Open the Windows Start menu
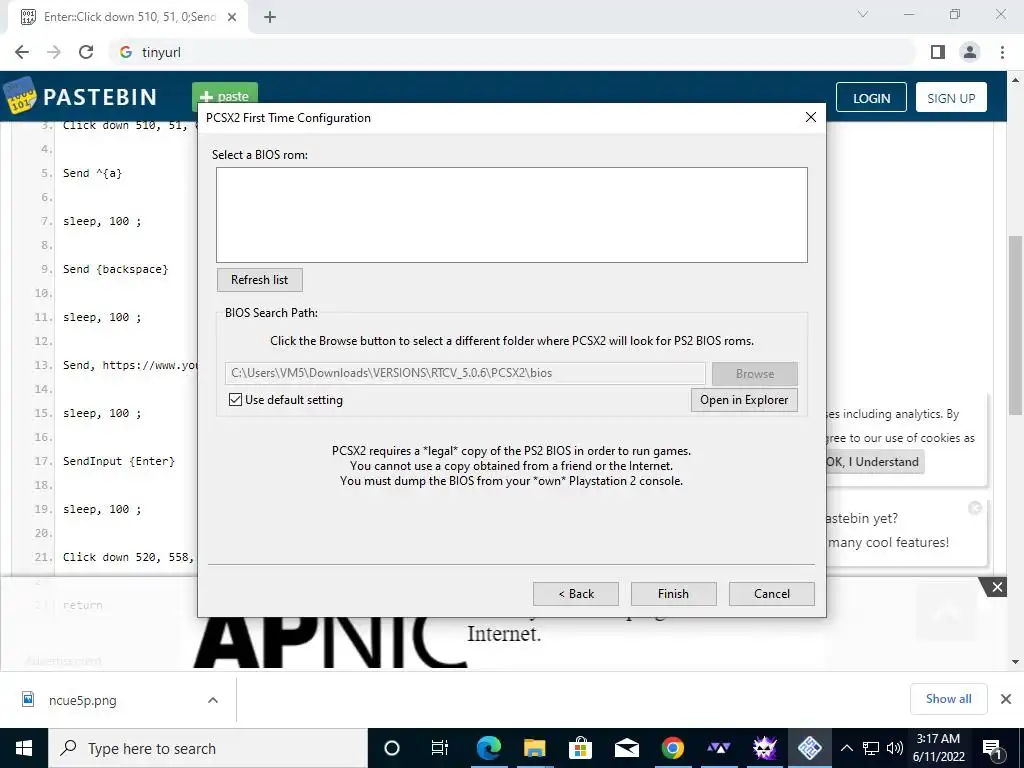Image resolution: width=1024 pixels, height=768 pixels. [24, 748]
